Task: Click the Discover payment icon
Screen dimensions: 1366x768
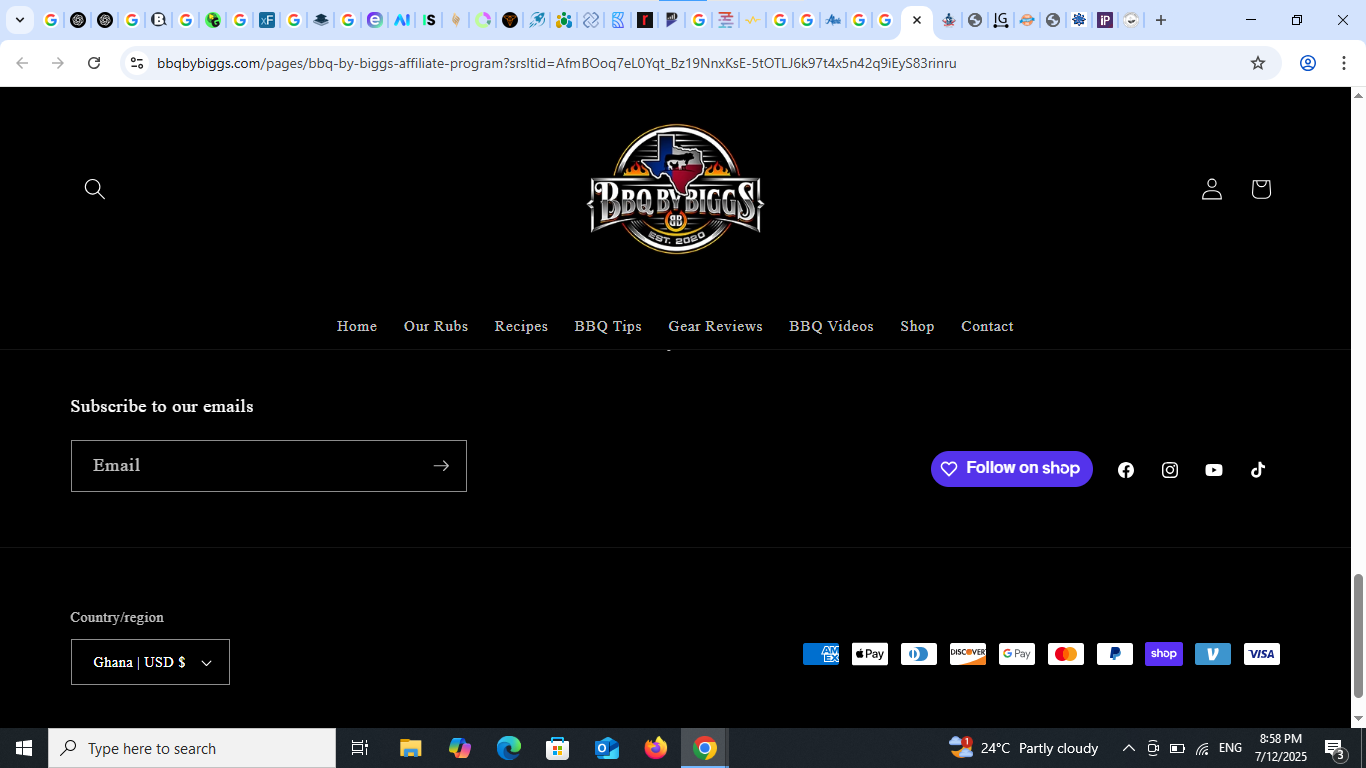Action: point(968,654)
